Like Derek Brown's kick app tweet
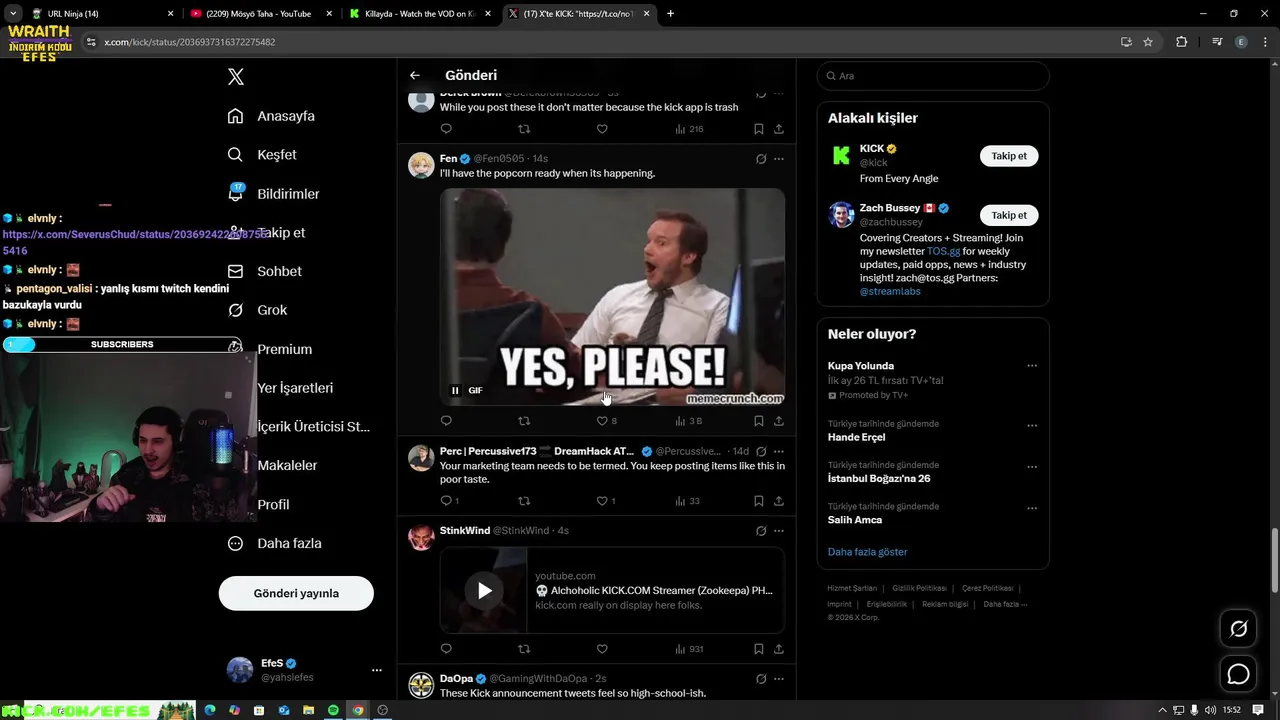 point(602,129)
